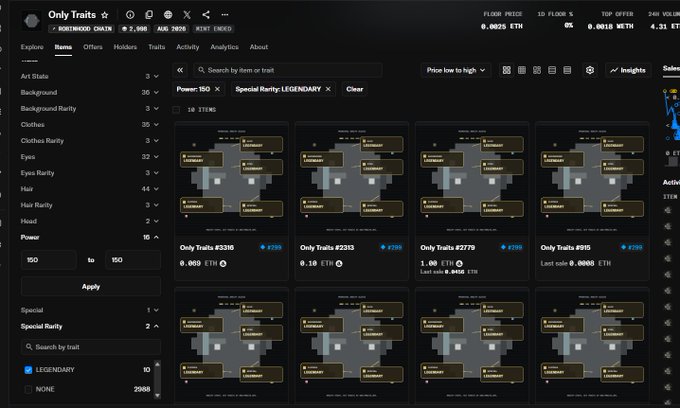This screenshot has height=408, width=680.
Task: Click the trait list scrollbar down arrow
Action: 157,395
